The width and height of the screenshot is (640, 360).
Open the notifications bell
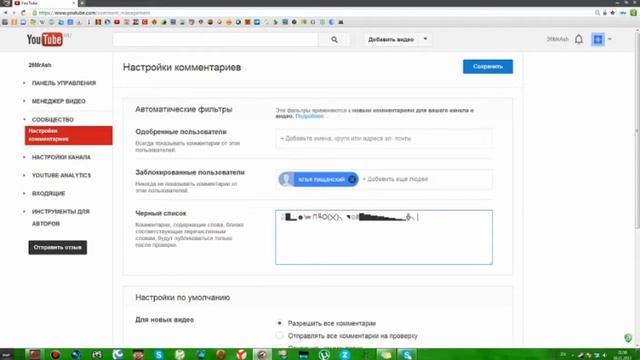pyautogui.click(x=579, y=39)
